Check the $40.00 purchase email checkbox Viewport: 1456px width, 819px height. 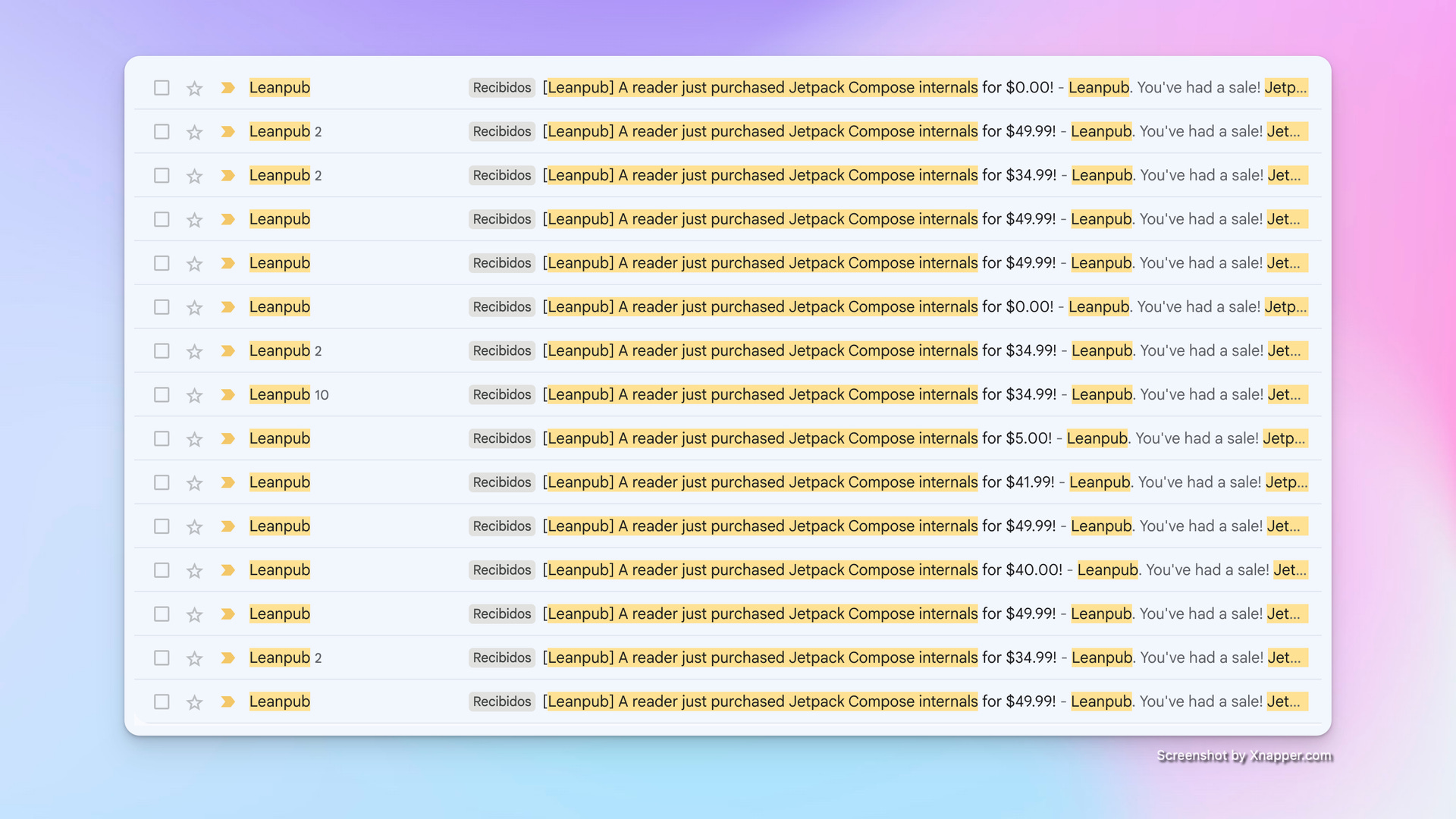coord(162,570)
